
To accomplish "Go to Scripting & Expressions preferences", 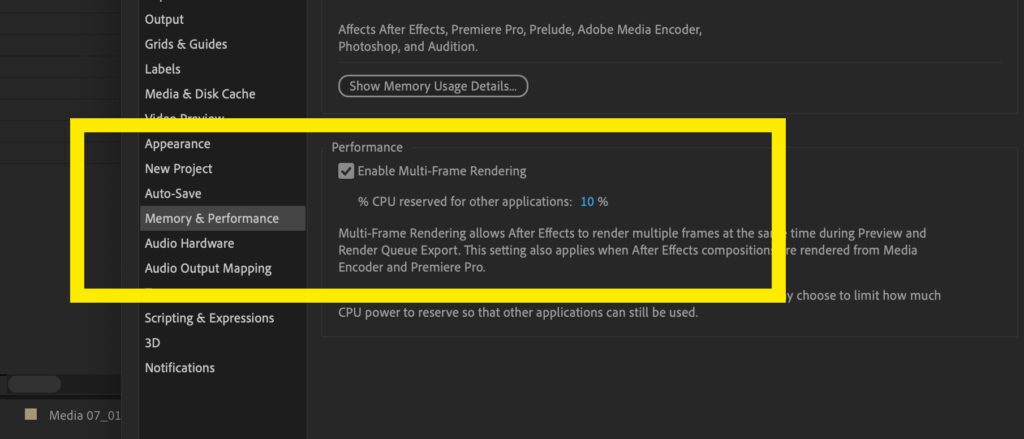I will 209,318.
